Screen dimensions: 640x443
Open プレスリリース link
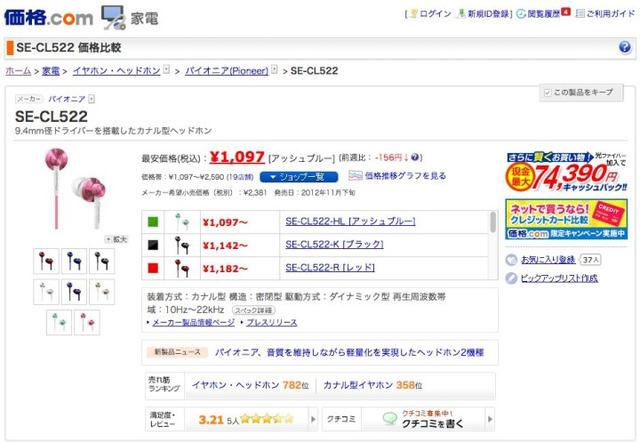[x=272, y=323]
